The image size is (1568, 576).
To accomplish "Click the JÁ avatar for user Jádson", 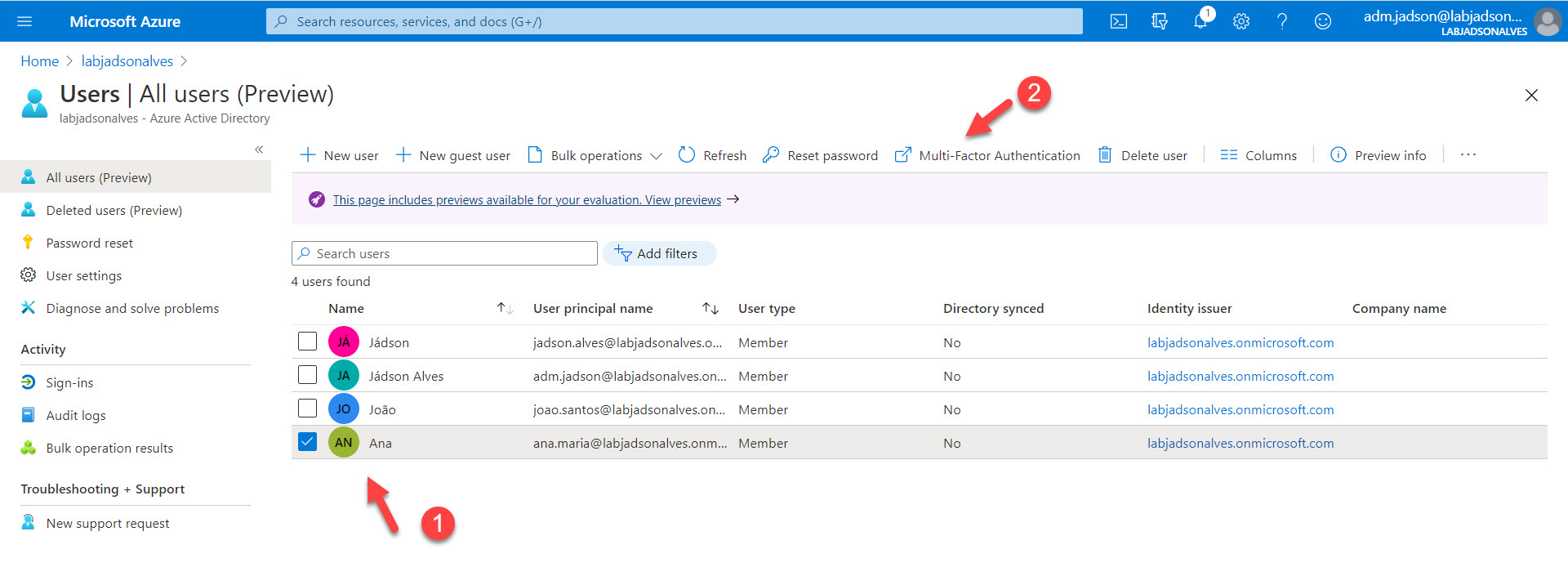I will (x=344, y=342).
